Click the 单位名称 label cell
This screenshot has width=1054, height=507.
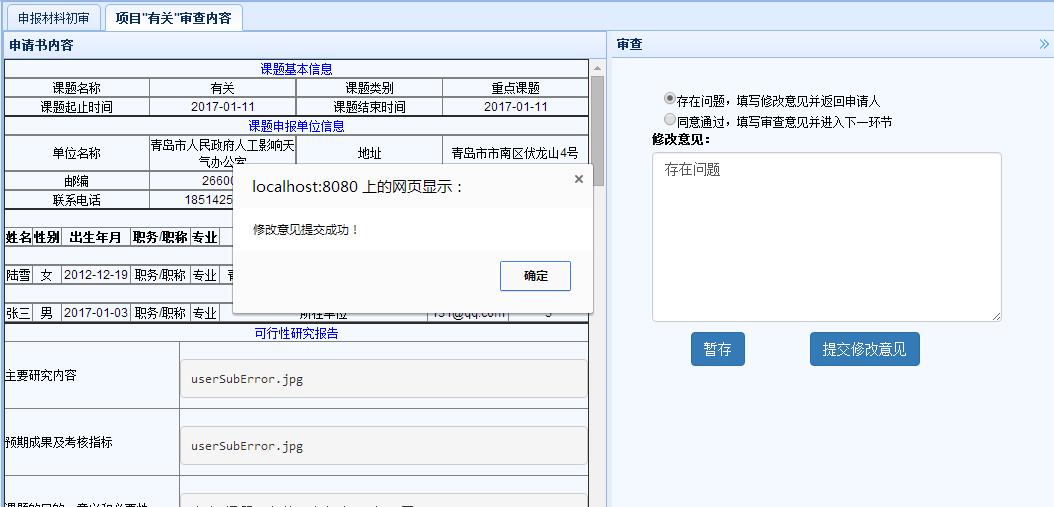[x=77, y=153]
